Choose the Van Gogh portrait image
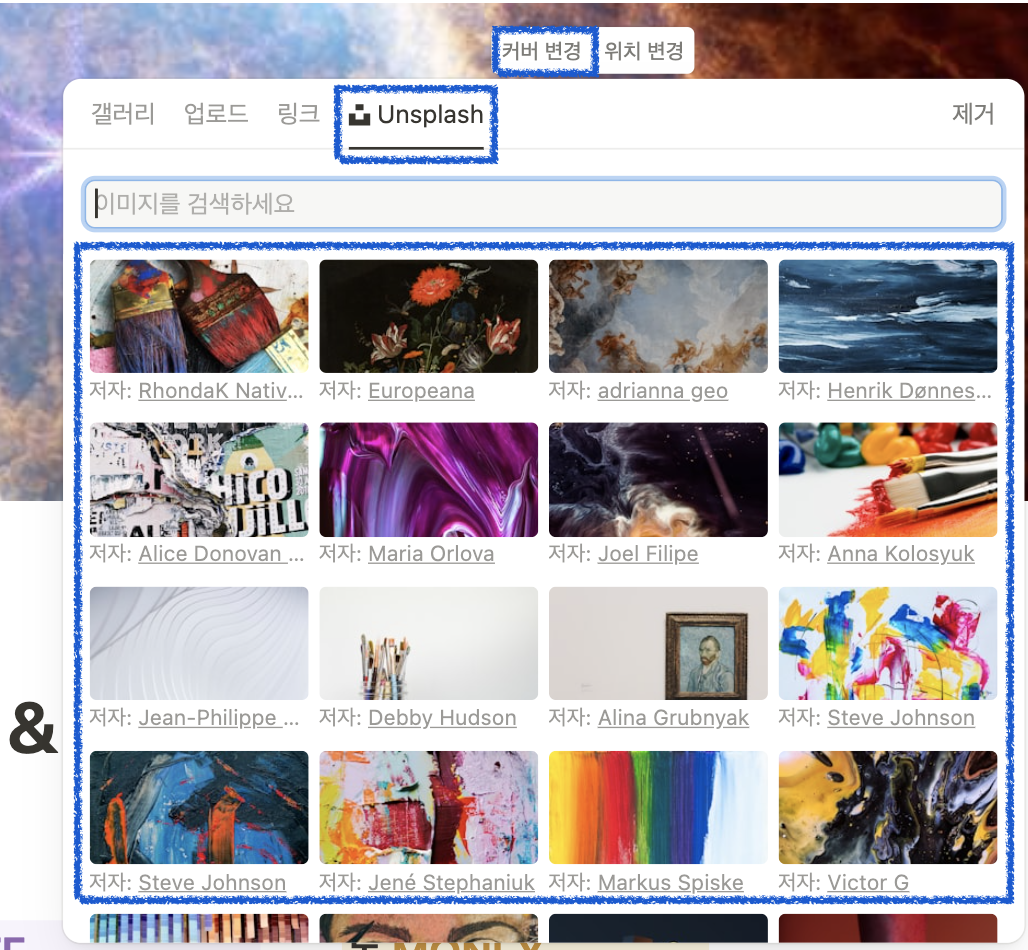The height and width of the screenshot is (950, 1028). [658, 644]
